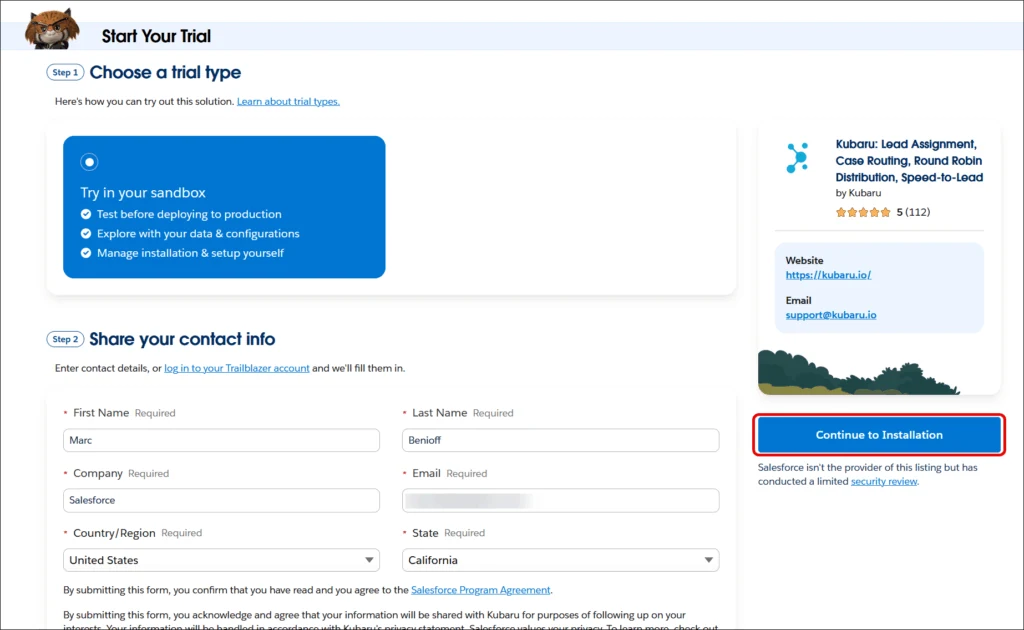Click the 'Share your contact info' heading
Image resolution: width=1024 pixels, height=630 pixels.
coord(182,339)
